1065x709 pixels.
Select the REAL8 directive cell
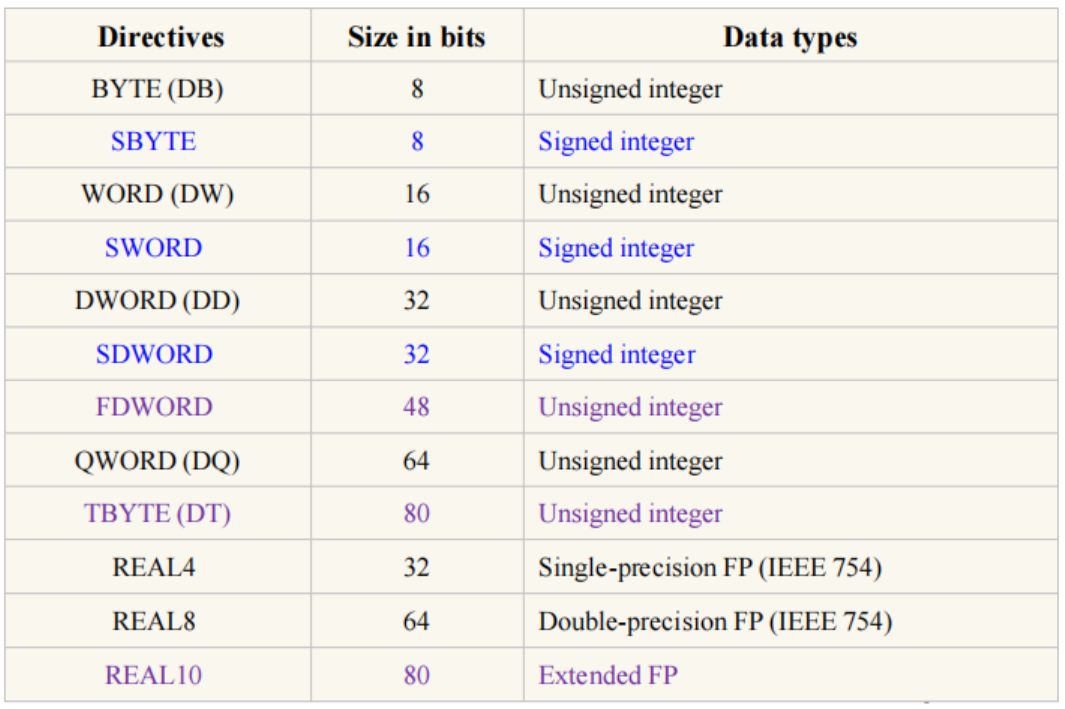pos(154,621)
